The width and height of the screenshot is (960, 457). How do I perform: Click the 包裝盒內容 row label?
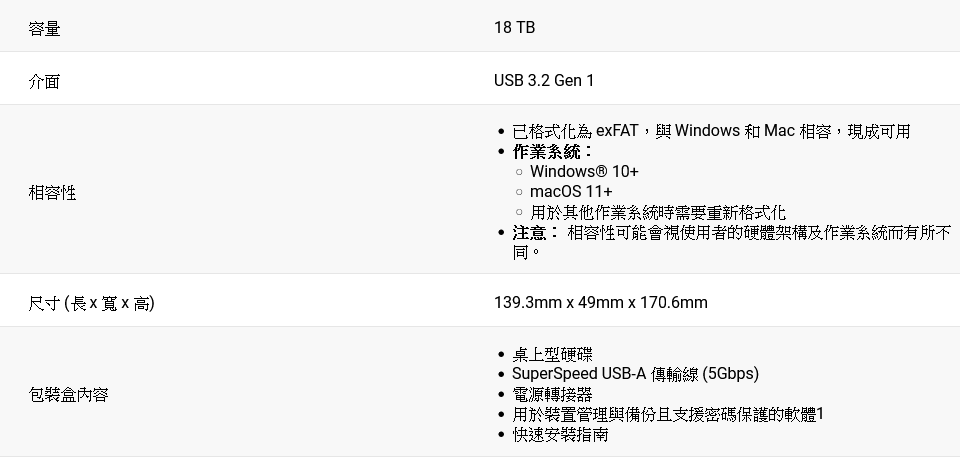(68, 395)
